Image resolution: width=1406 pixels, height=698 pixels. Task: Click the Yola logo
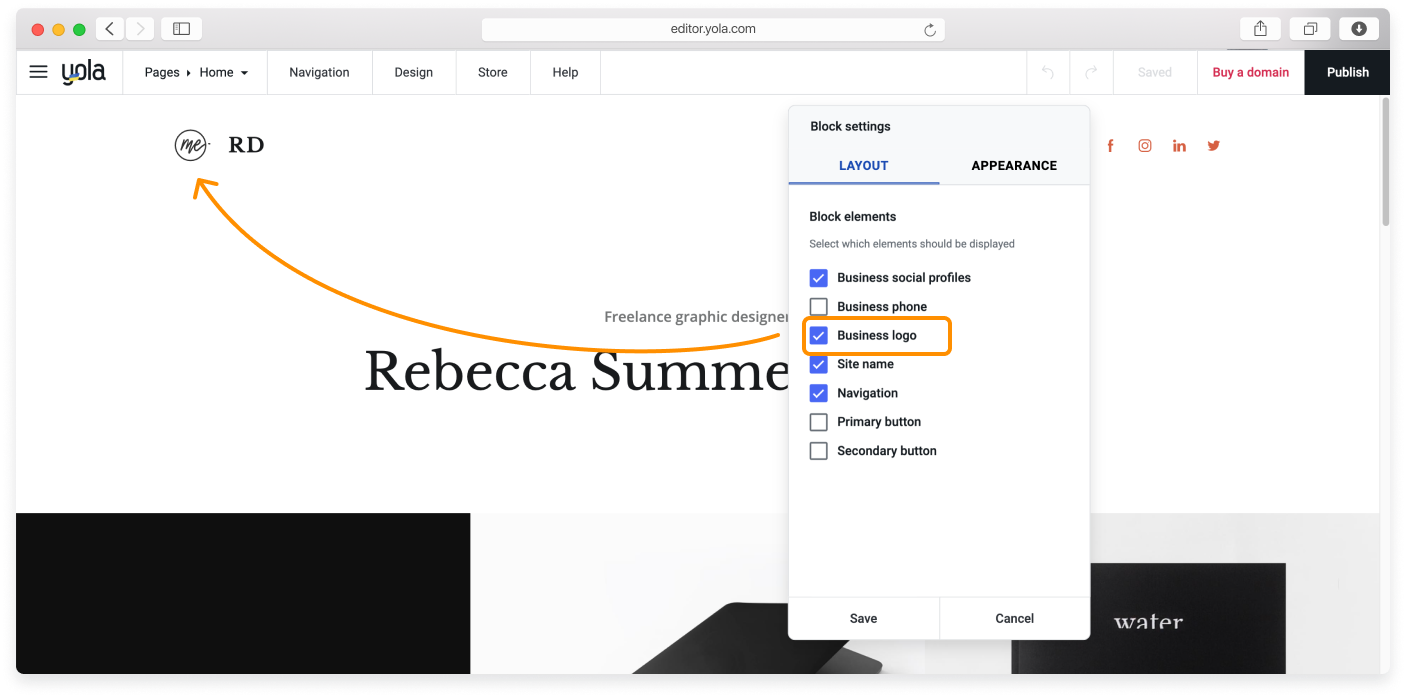click(83, 72)
